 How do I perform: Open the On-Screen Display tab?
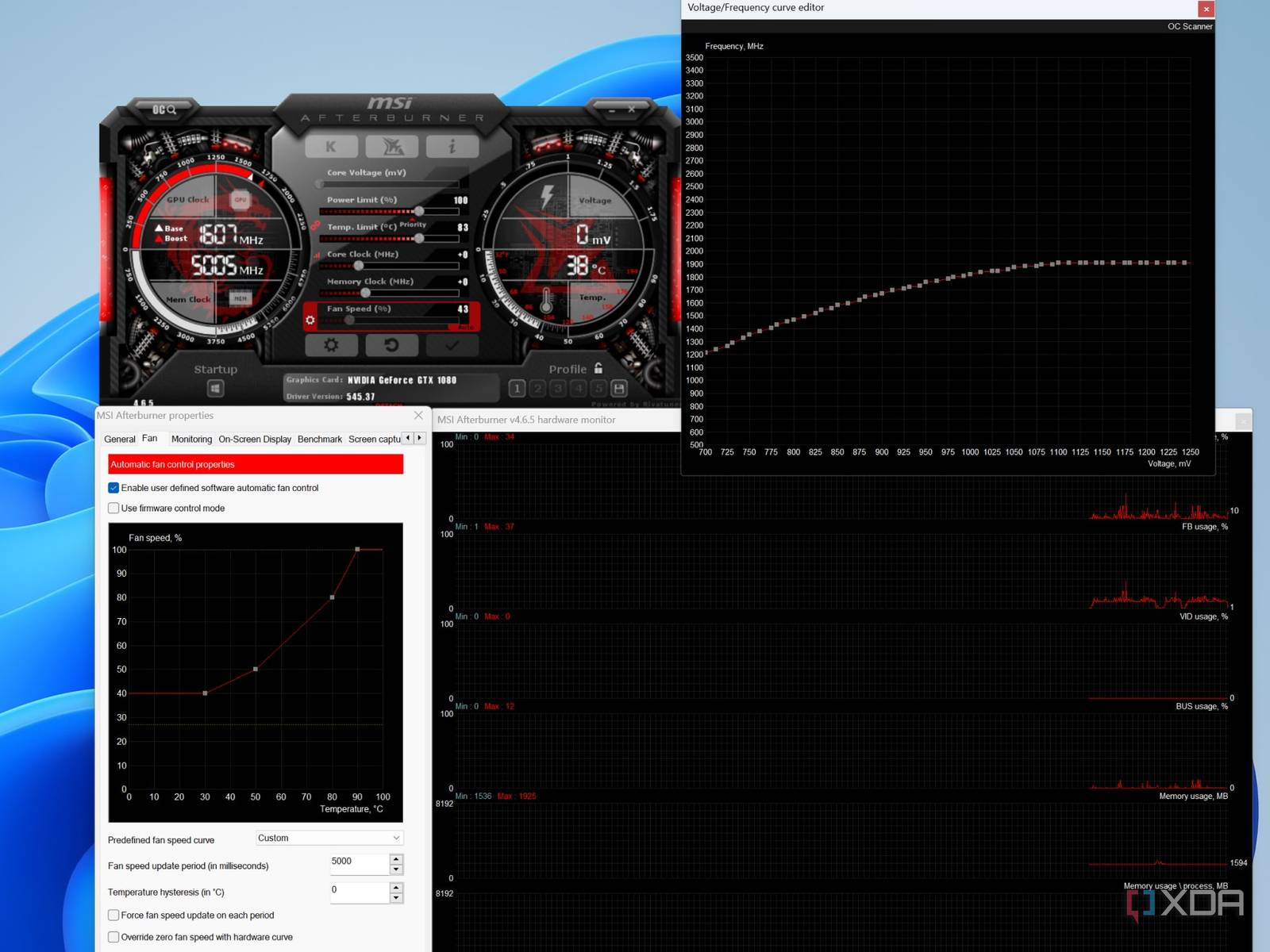click(x=255, y=440)
